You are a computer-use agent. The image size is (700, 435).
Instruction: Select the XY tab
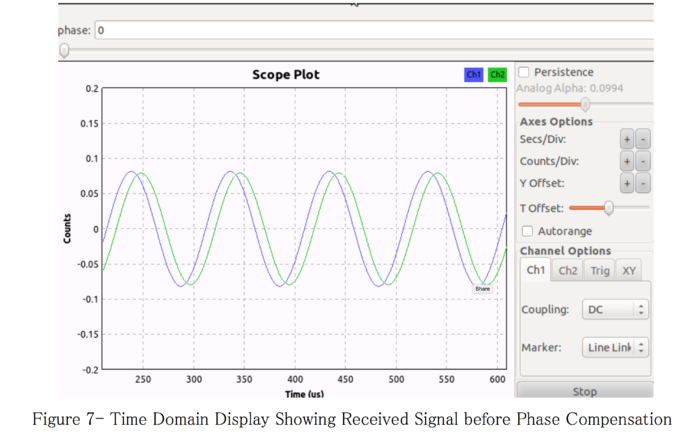(x=629, y=270)
